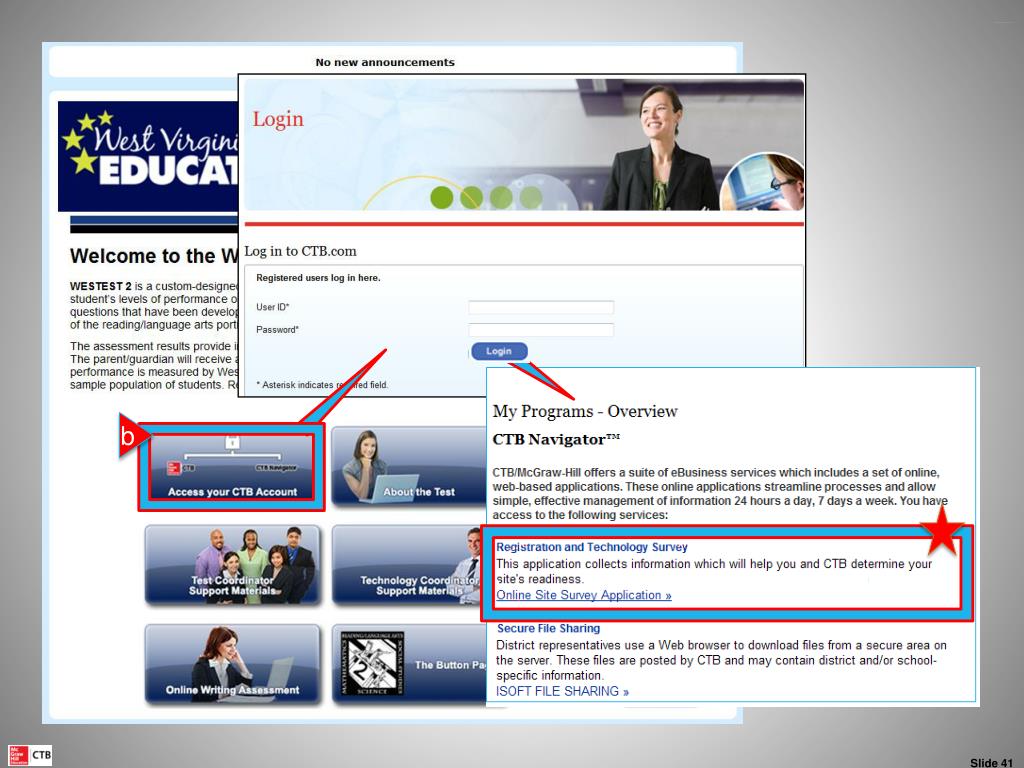Open the Access your CTB Account tile

(232, 468)
